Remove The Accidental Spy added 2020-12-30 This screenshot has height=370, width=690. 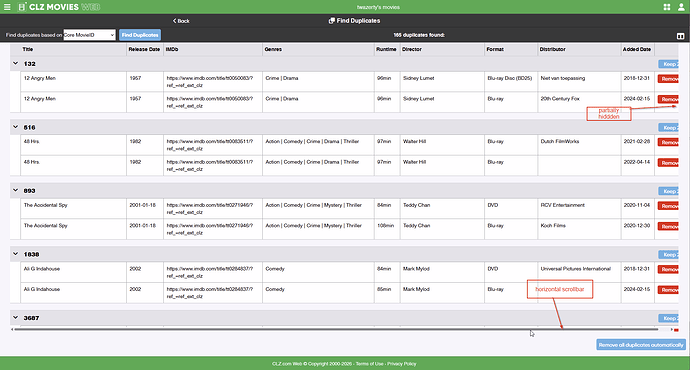(x=668, y=226)
